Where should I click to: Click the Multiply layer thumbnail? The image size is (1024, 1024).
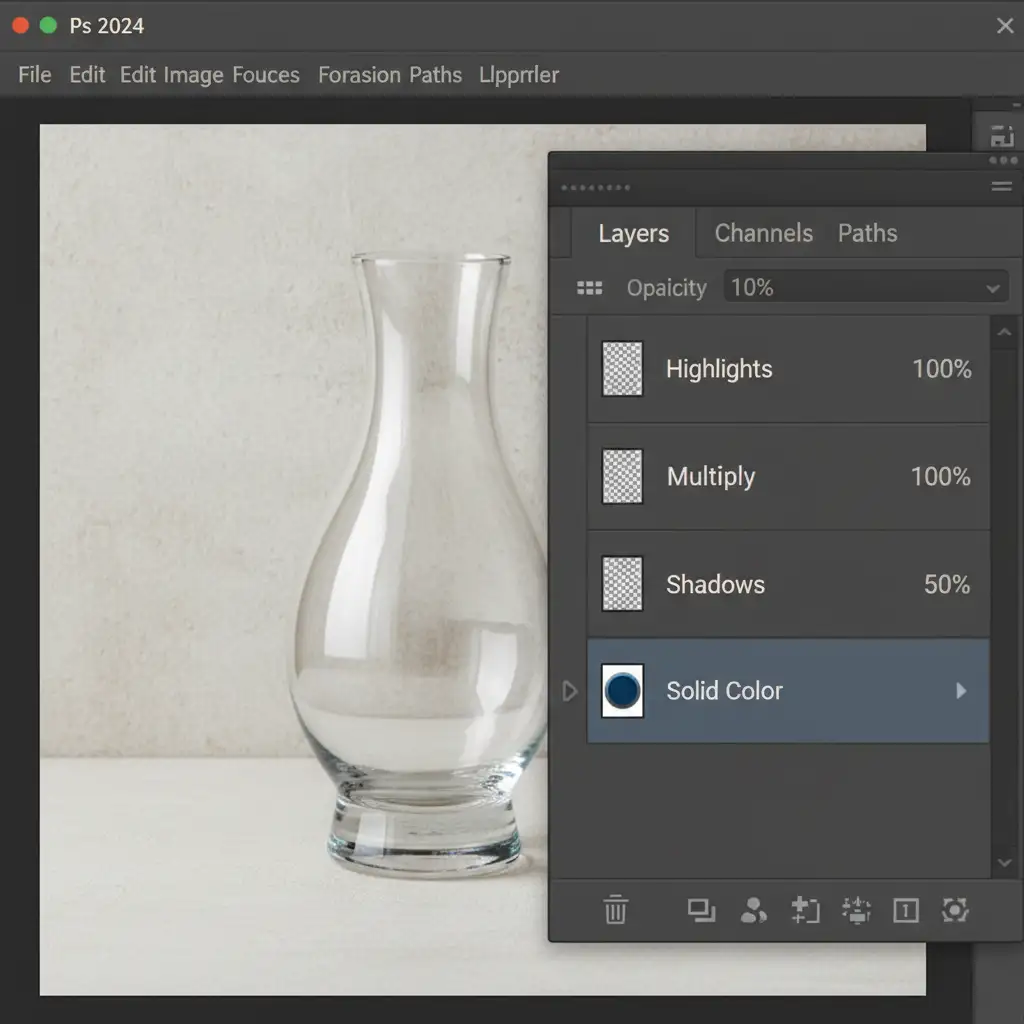click(622, 477)
